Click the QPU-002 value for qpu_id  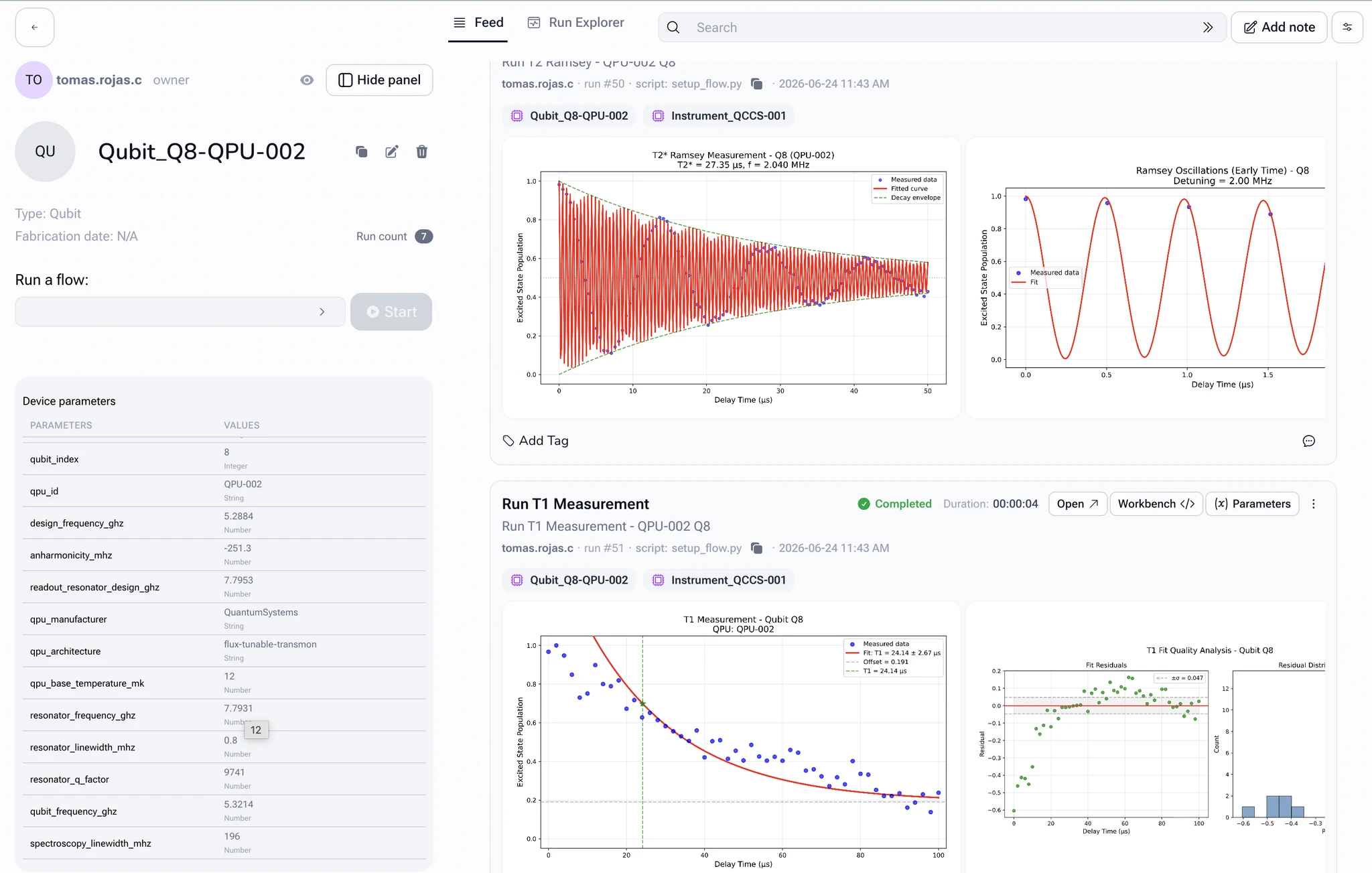pyautogui.click(x=243, y=484)
